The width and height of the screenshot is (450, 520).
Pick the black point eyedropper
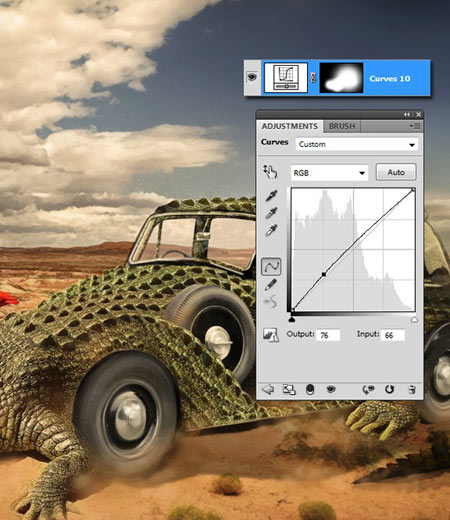(271, 196)
